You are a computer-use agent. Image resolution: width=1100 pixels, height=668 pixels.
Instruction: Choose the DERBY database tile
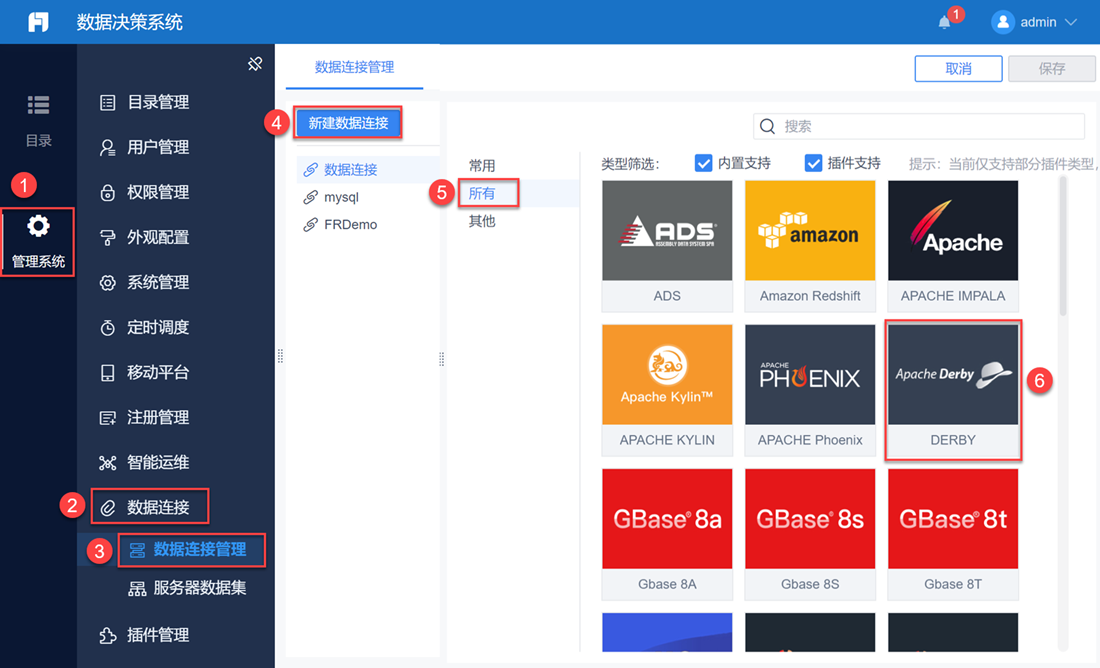click(953, 389)
